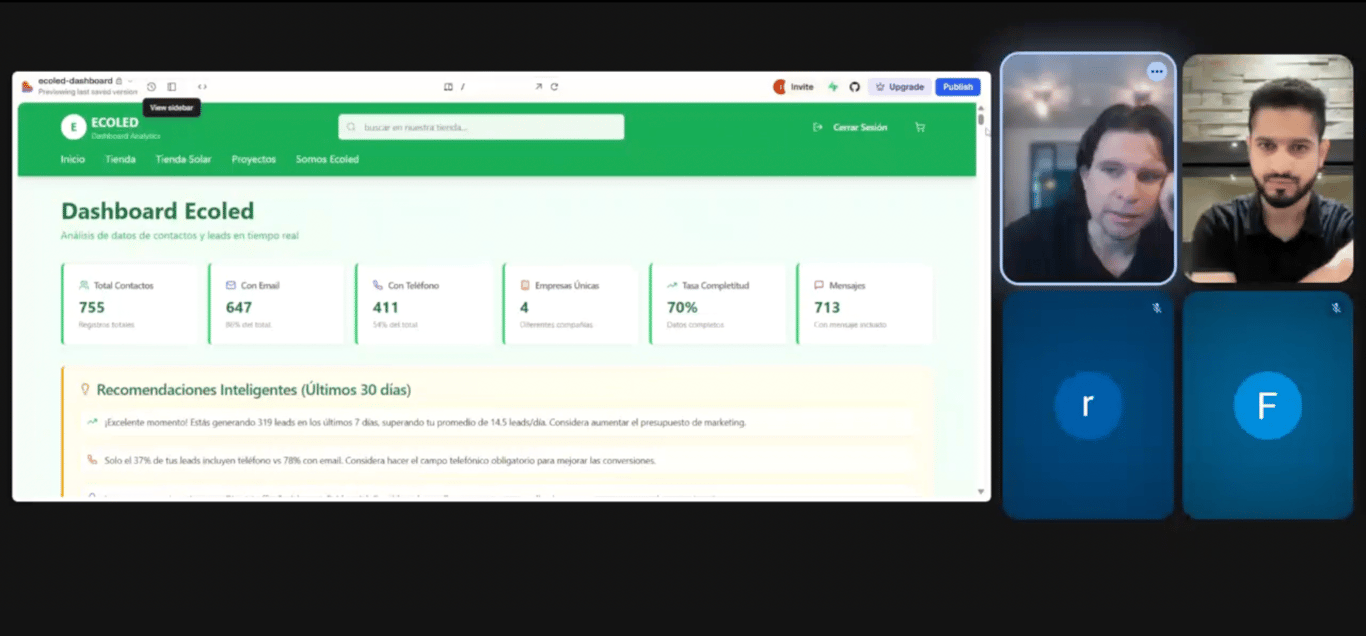Open the code view brackets icon

[202, 87]
